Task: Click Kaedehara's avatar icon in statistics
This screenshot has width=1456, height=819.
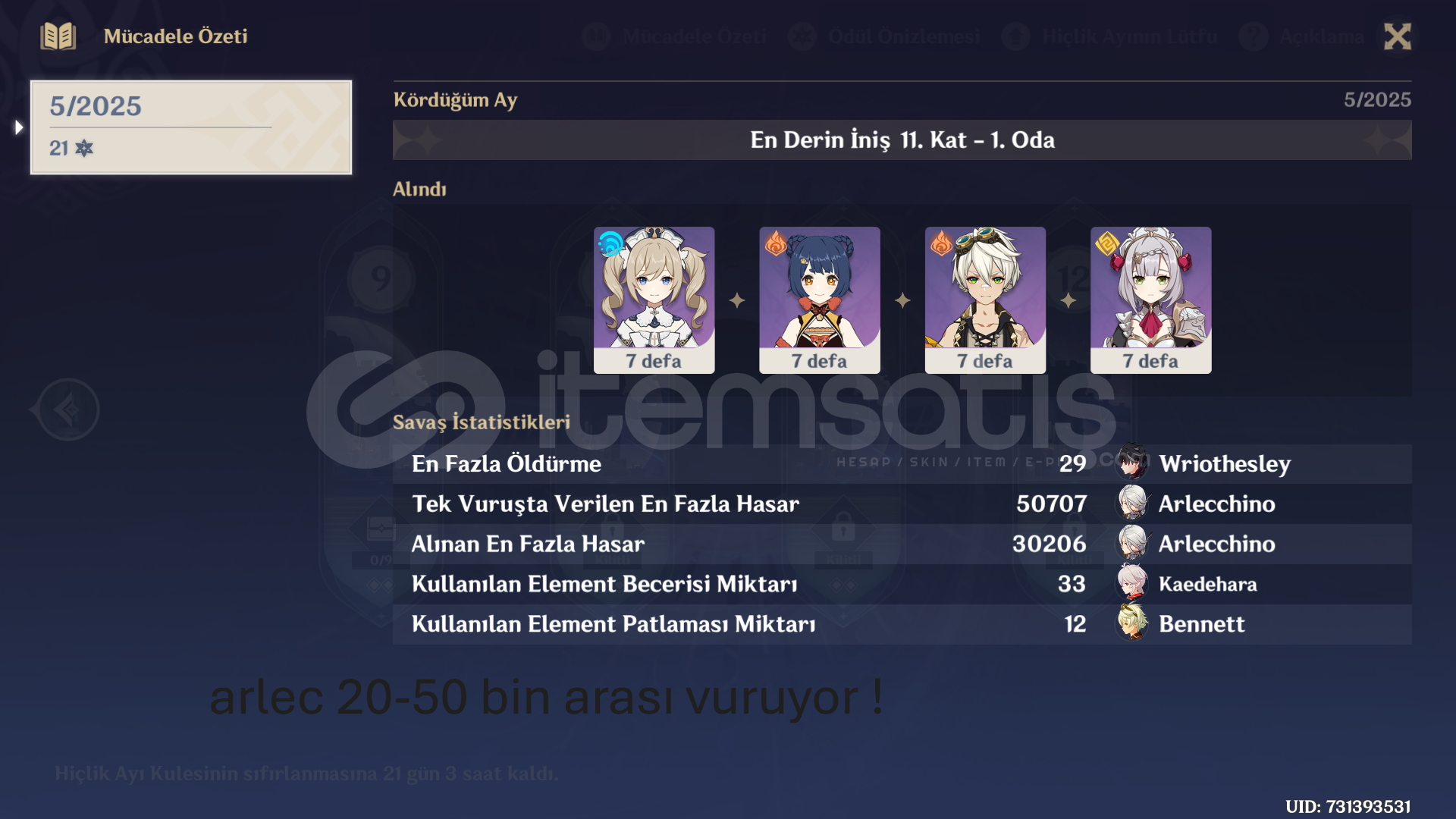Action: pyautogui.click(x=1132, y=583)
